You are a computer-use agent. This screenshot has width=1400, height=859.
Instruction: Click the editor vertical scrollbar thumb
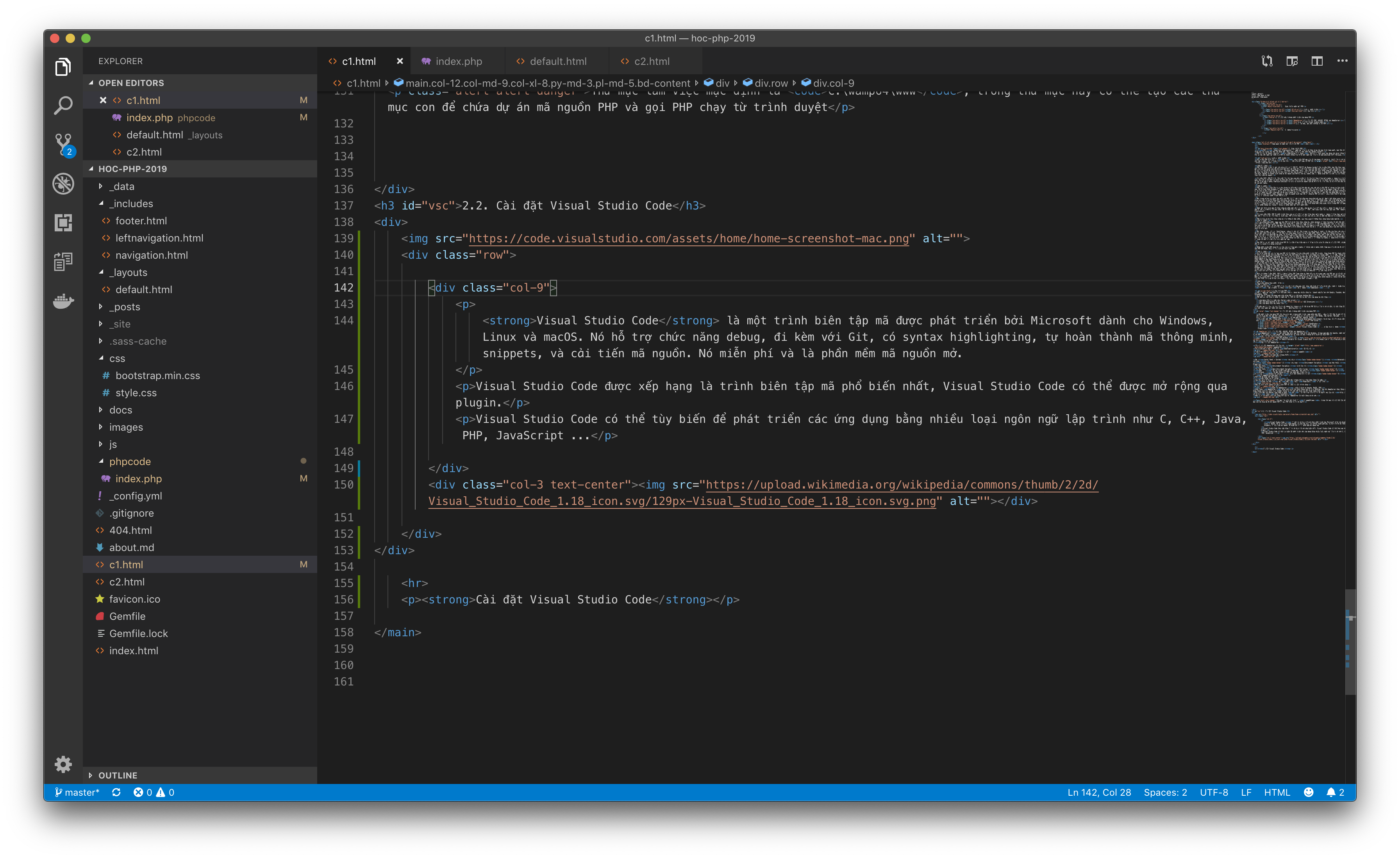click(x=1350, y=642)
